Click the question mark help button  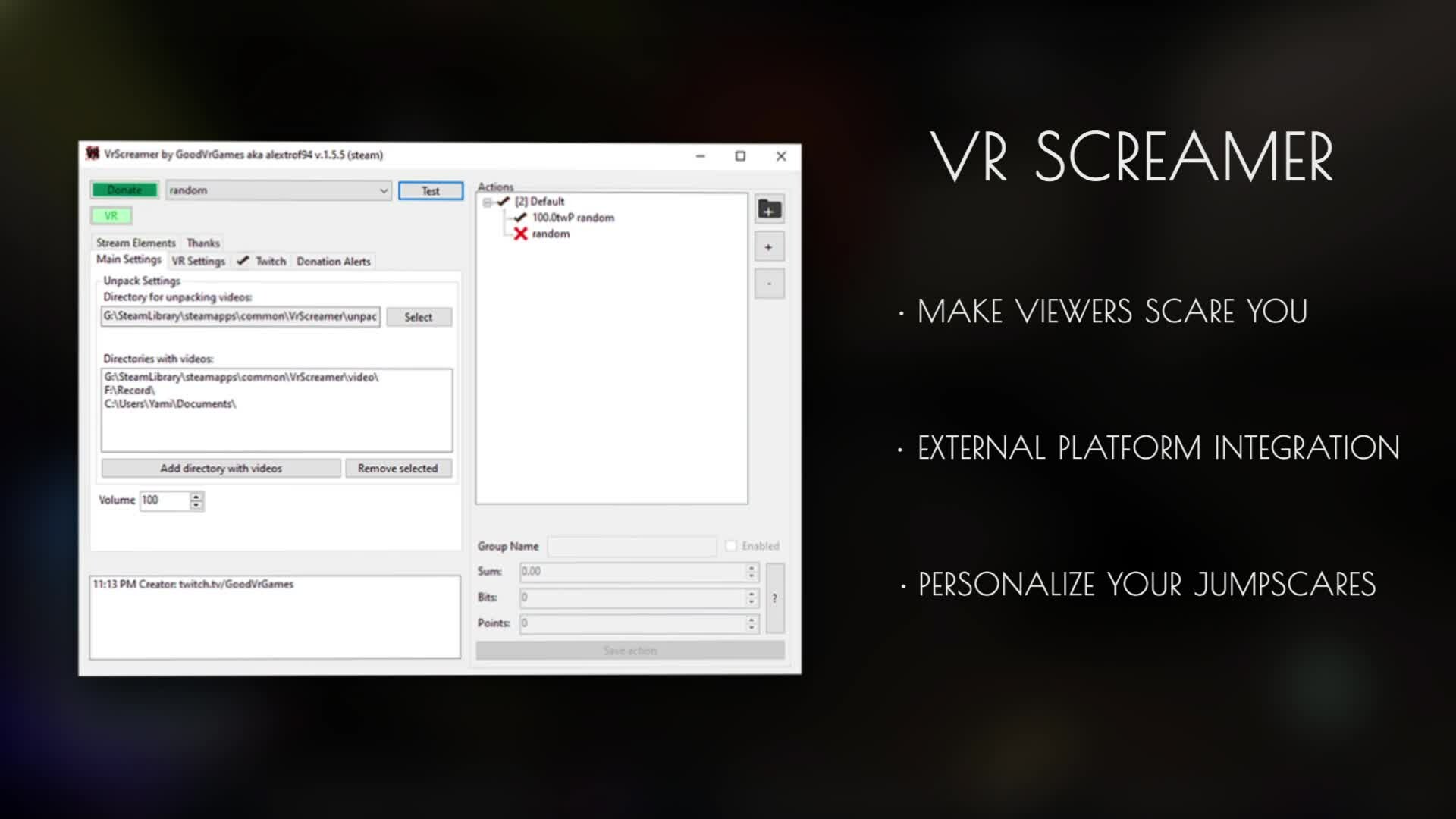point(774,598)
